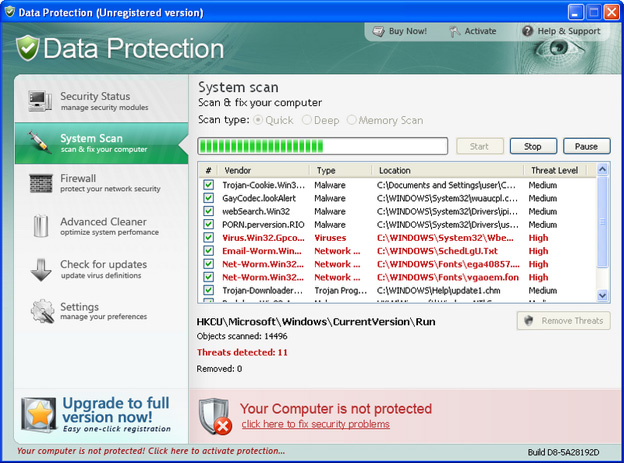Select the Deep scan type
624x463 pixels.
click(x=306, y=120)
